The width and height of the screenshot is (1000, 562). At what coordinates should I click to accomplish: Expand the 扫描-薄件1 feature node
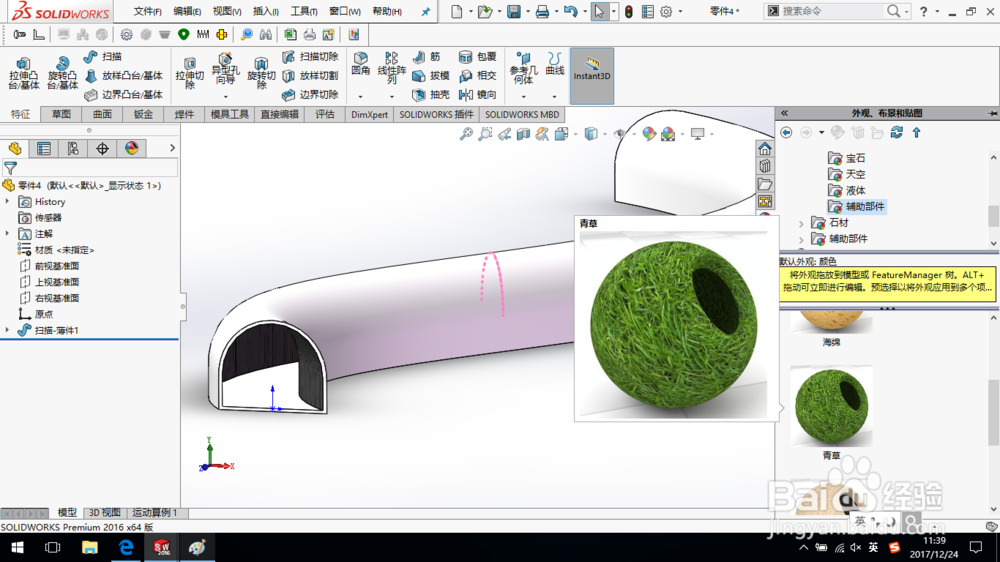(x=8, y=330)
